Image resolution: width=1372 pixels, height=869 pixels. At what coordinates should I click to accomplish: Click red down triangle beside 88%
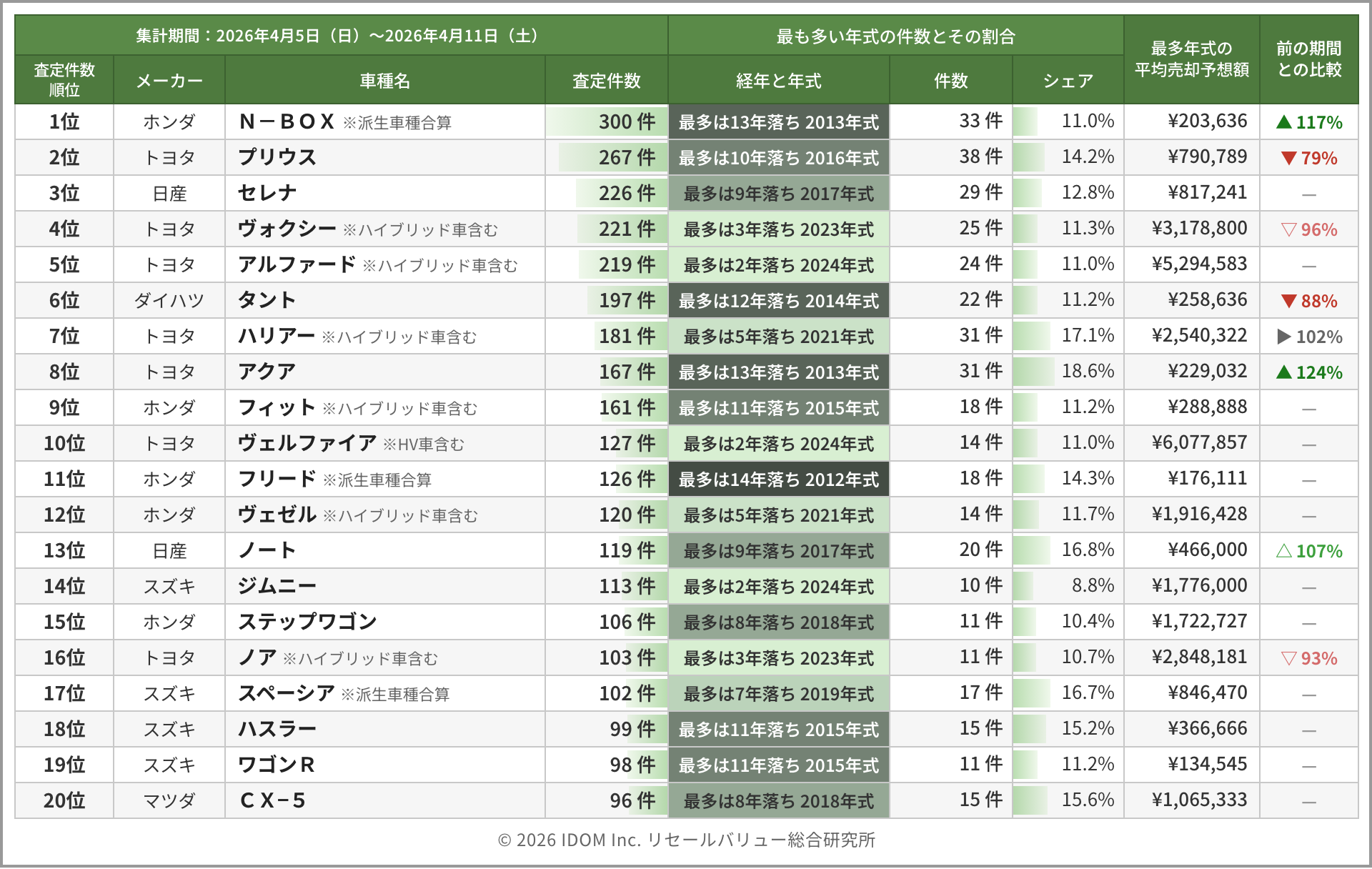click(1288, 301)
